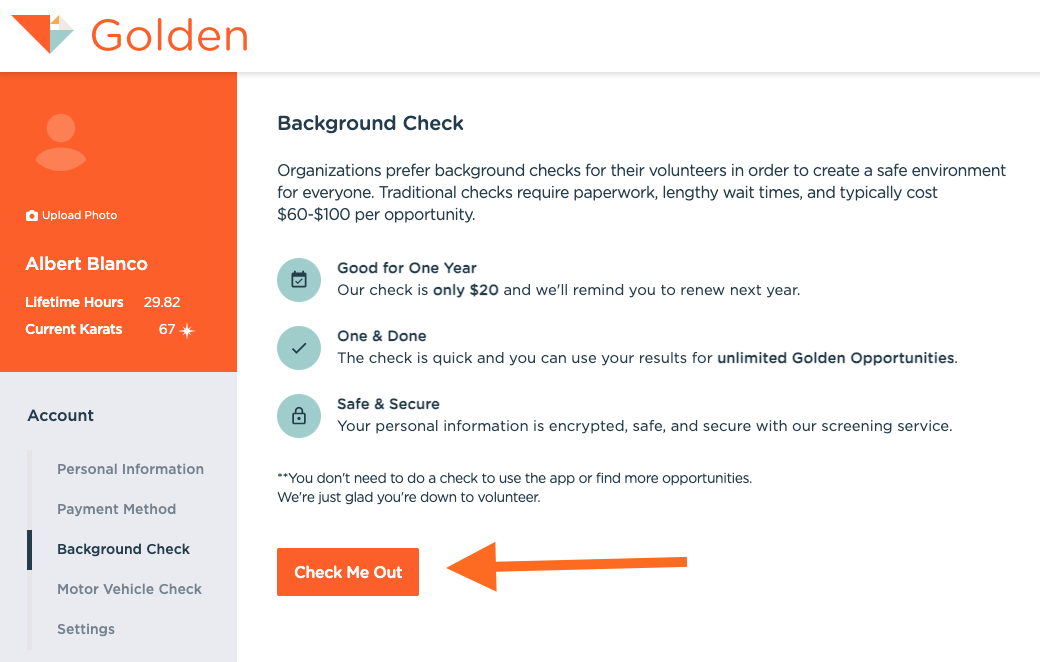Click the Albert Blanco profile name
The height and width of the screenshot is (662, 1040).
click(x=86, y=264)
